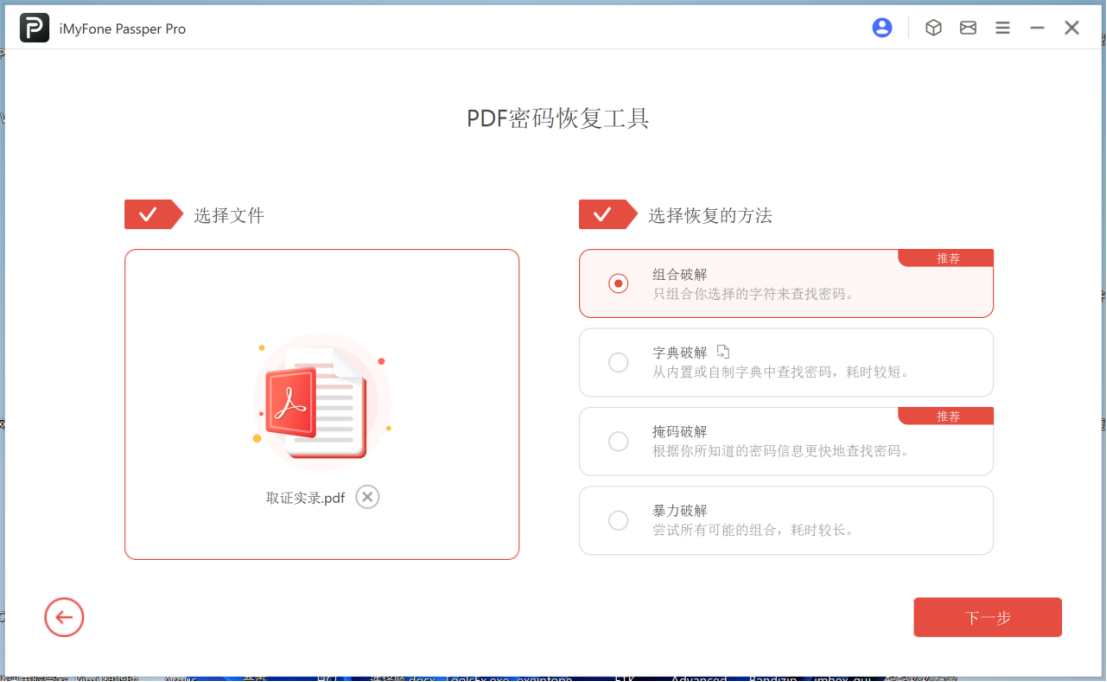Image resolution: width=1107 pixels, height=682 pixels.
Task: Click the PDF密码恢复工具 title
Action: click(558, 118)
